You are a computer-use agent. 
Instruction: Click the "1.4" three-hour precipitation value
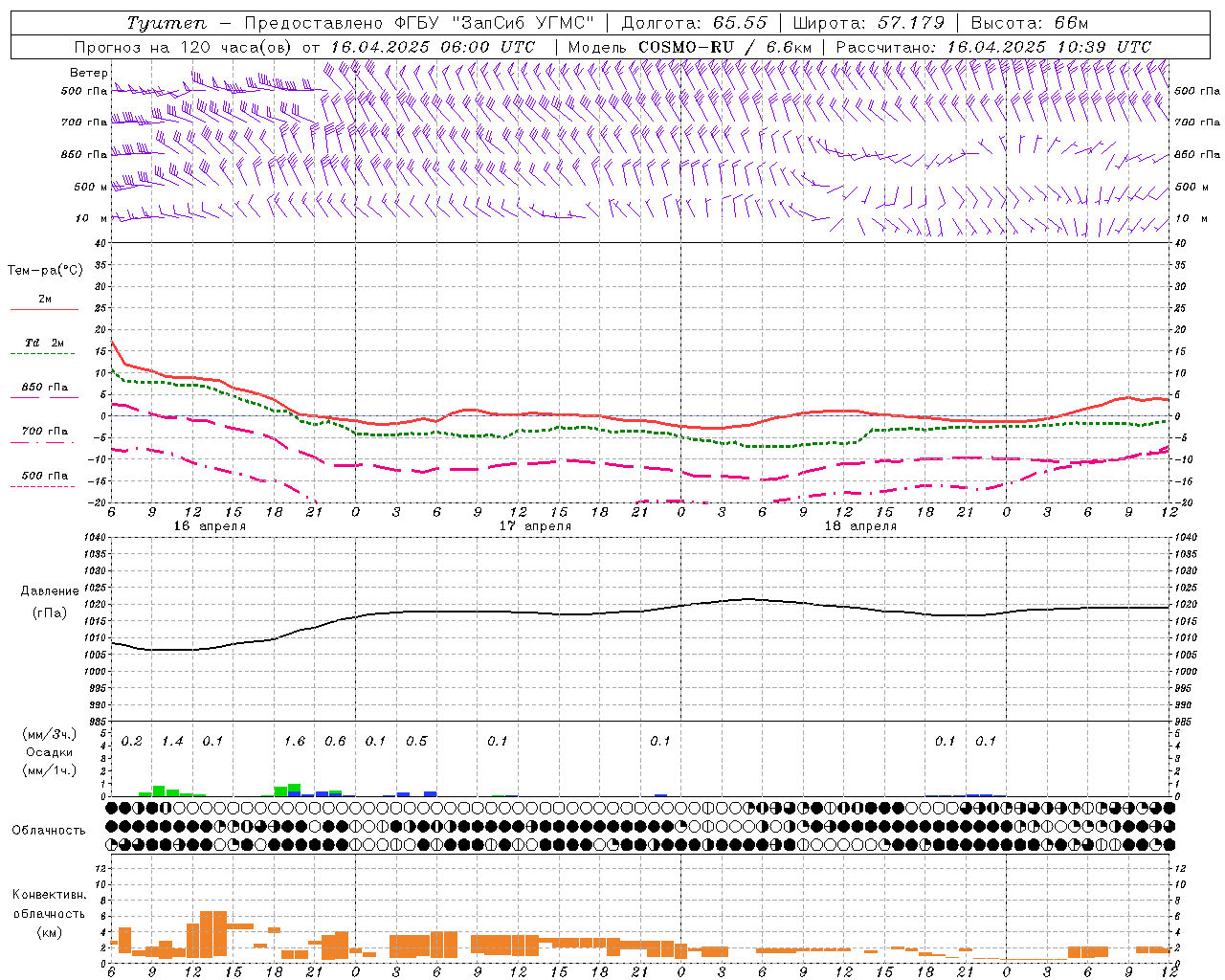pos(172,742)
